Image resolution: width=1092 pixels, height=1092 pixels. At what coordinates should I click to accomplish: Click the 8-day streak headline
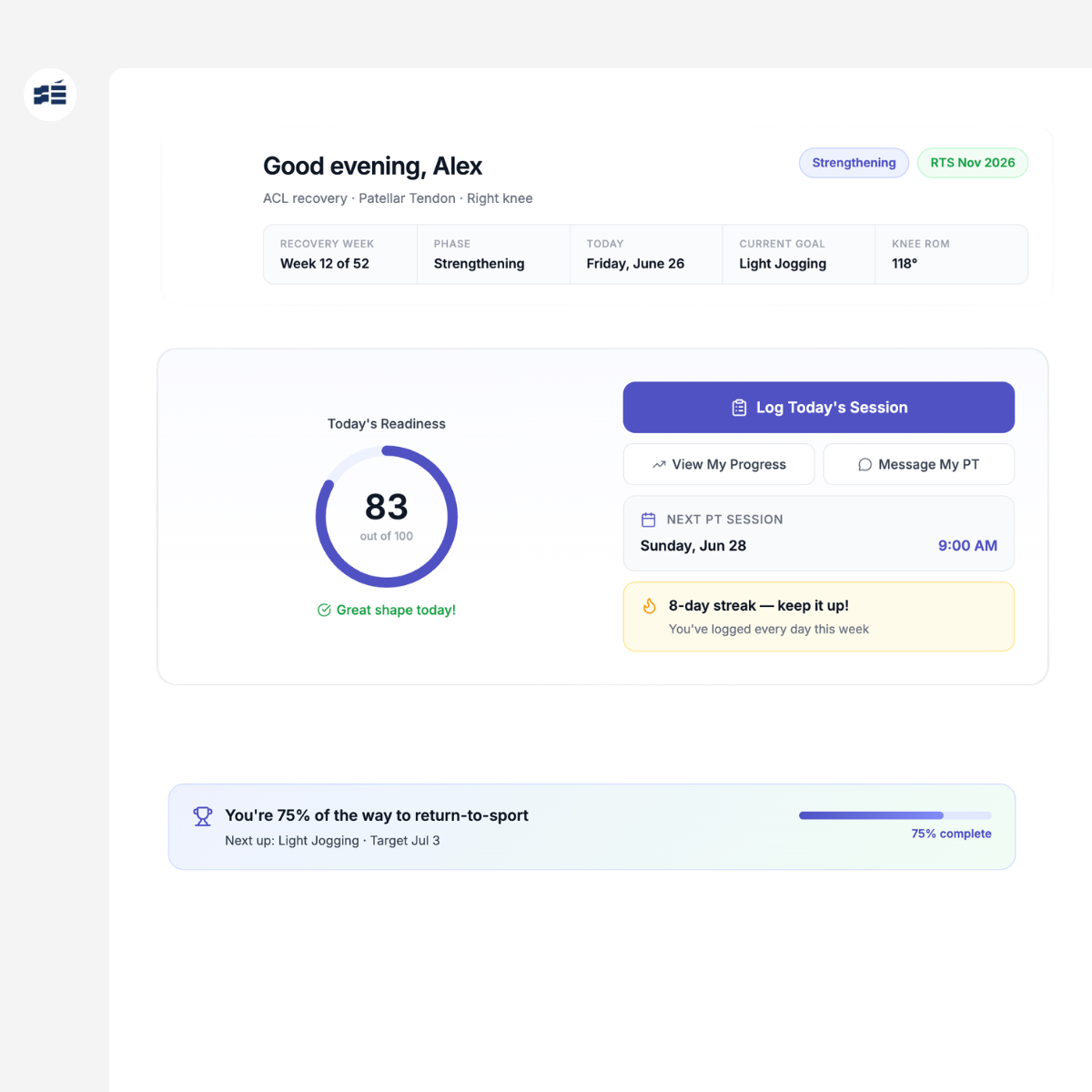point(759,605)
